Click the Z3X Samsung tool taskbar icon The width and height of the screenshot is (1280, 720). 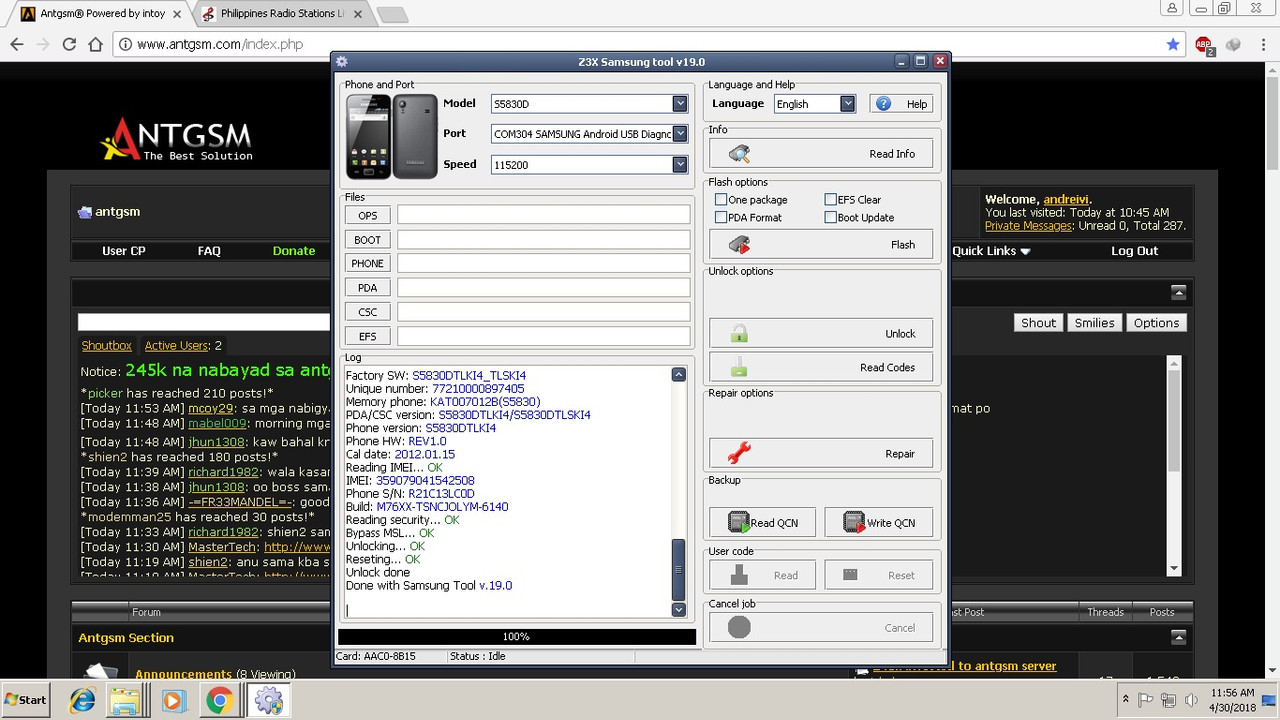[x=268, y=700]
